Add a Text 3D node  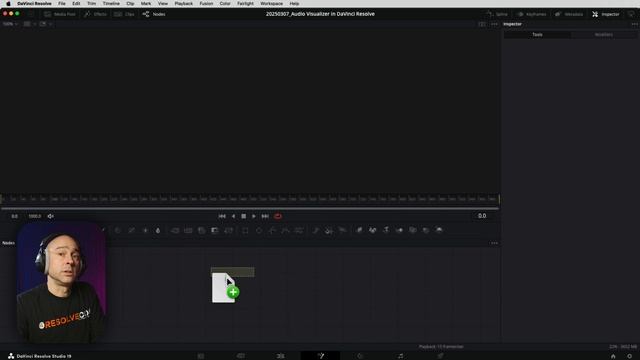coord(386,231)
